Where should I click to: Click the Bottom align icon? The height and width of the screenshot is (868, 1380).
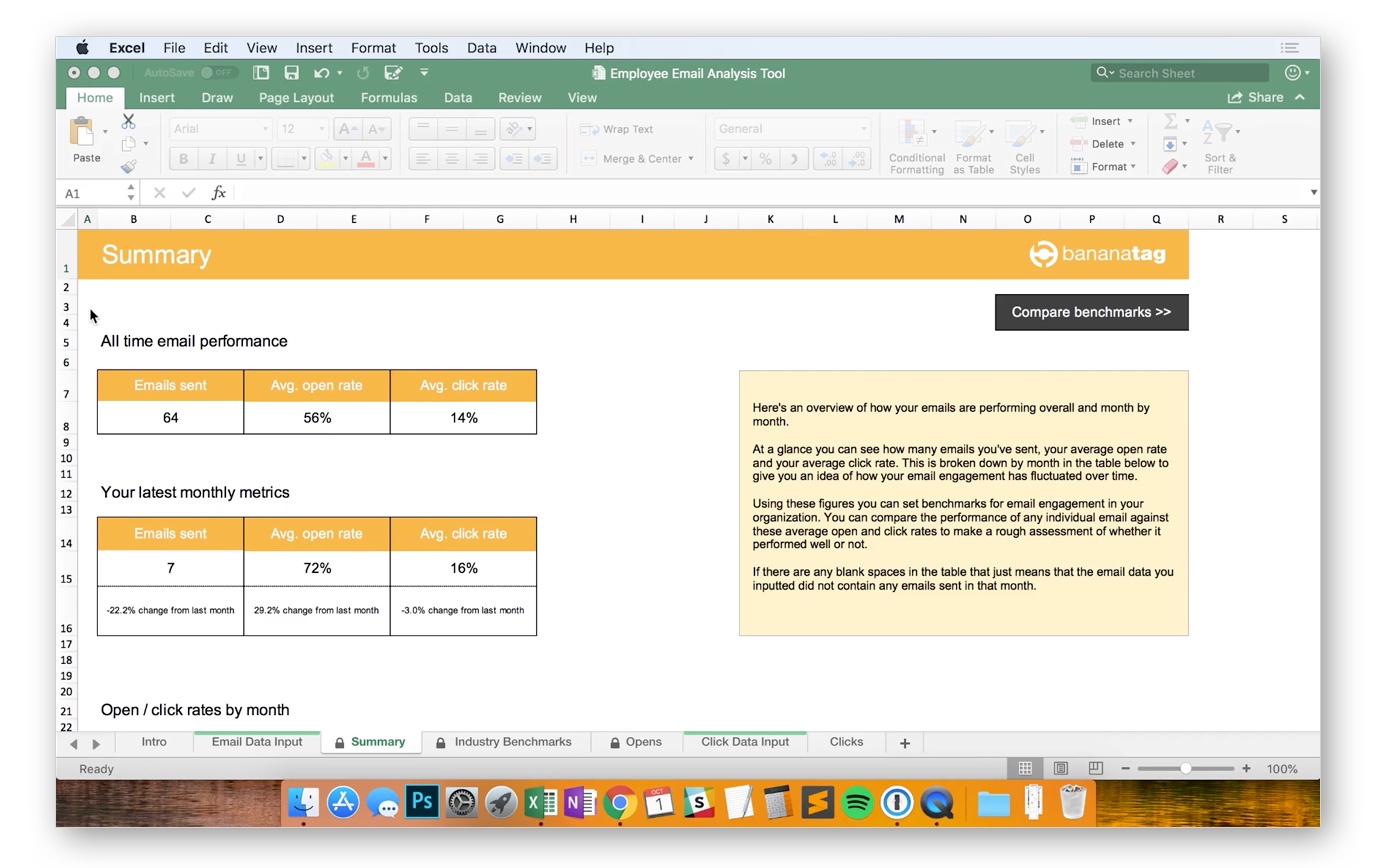pos(481,129)
